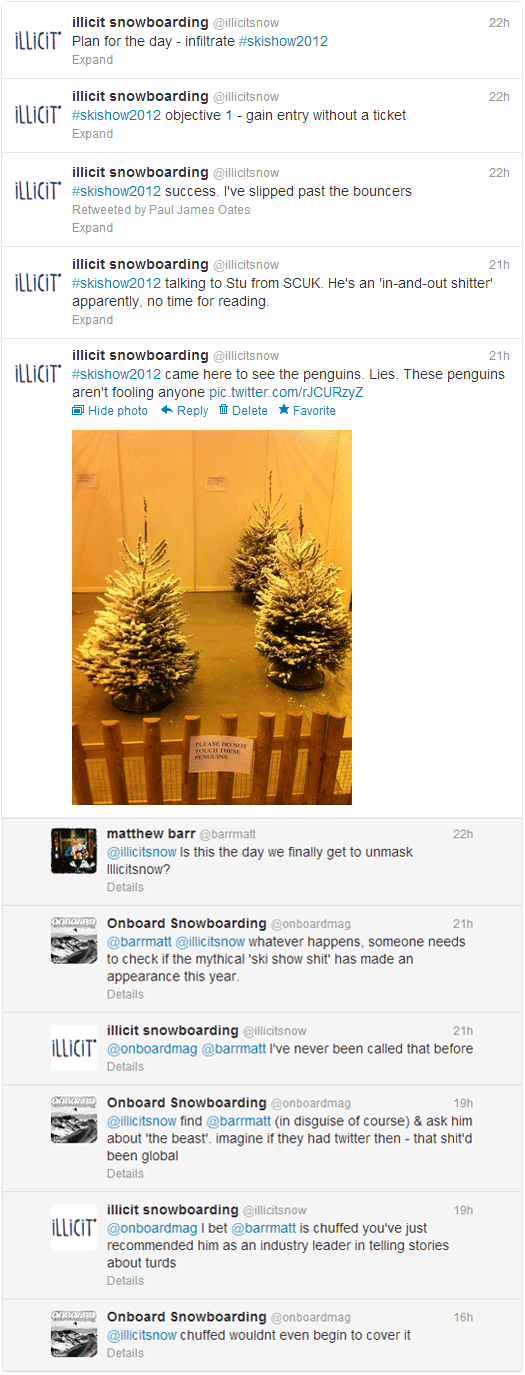Click the illicit logo on 'never been called that' reply
This screenshot has height=1375, width=525.
coord(74,1047)
